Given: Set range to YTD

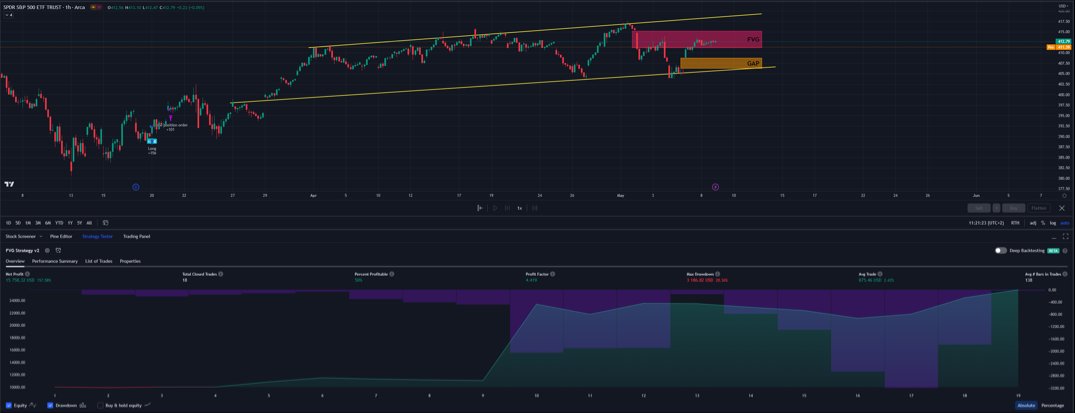Looking at the screenshot, I should click(x=59, y=223).
